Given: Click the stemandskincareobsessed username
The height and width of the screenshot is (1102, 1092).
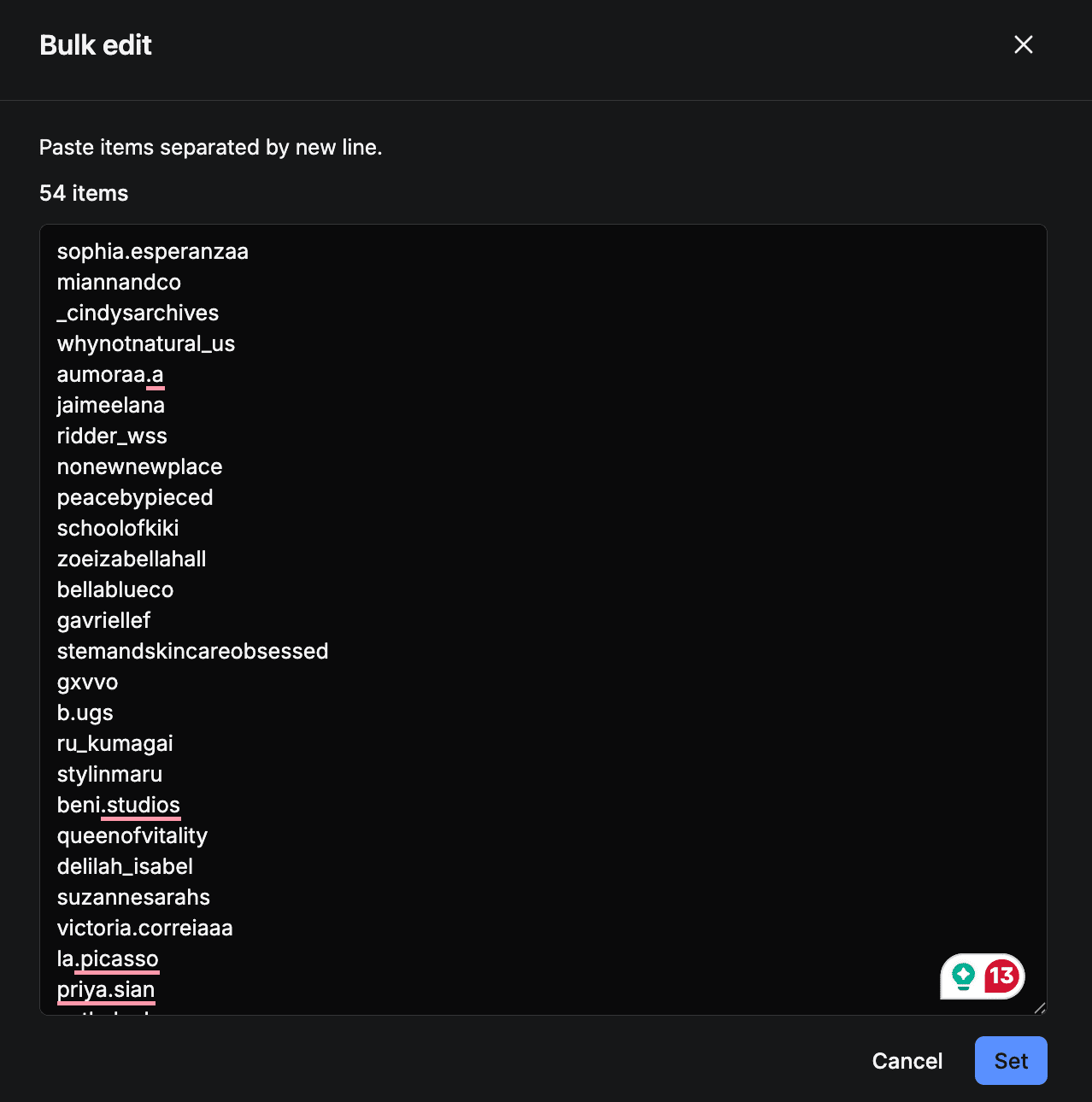Looking at the screenshot, I should tap(192, 651).
